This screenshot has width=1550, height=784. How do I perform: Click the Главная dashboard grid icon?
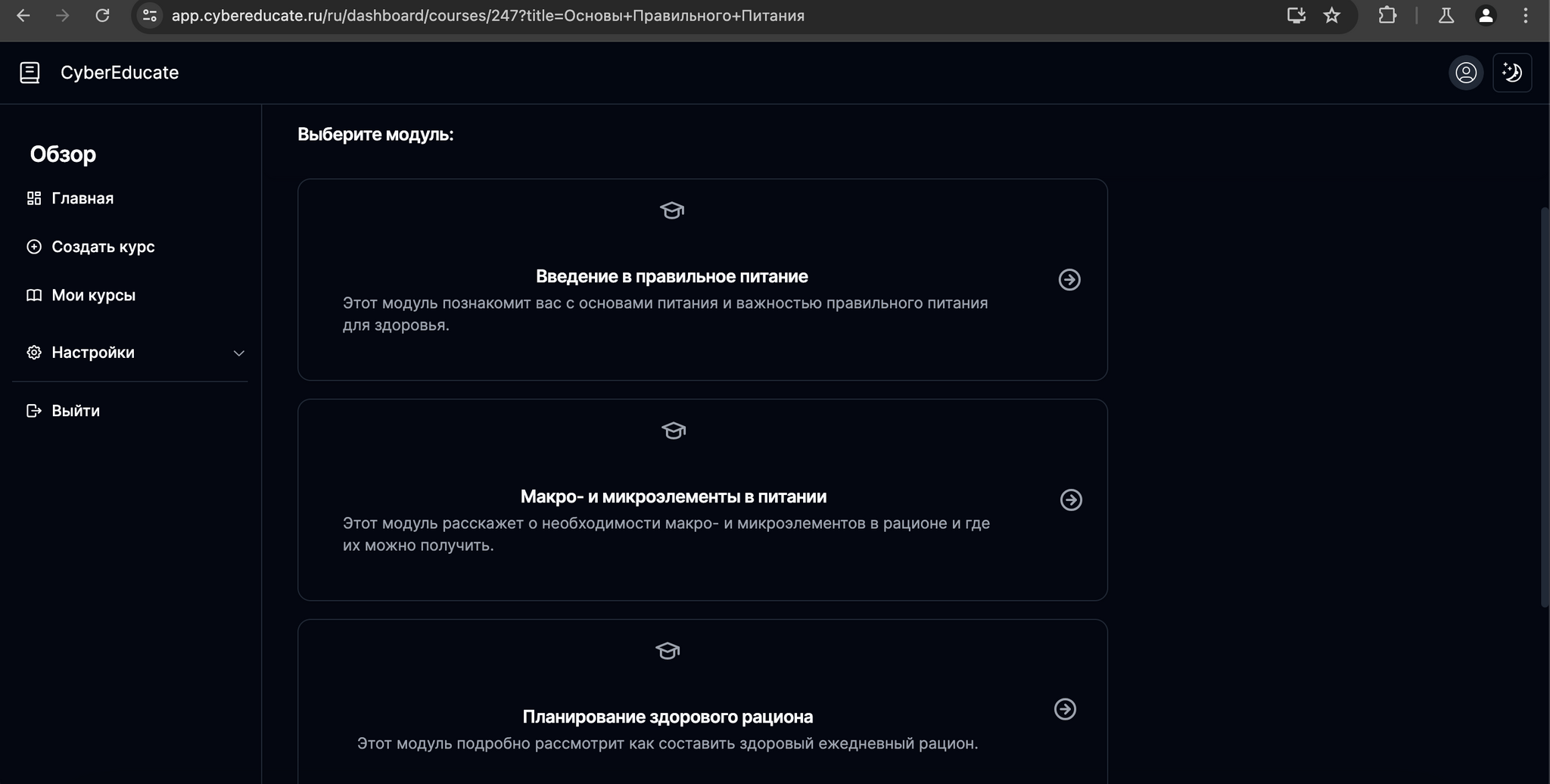[x=34, y=198]
